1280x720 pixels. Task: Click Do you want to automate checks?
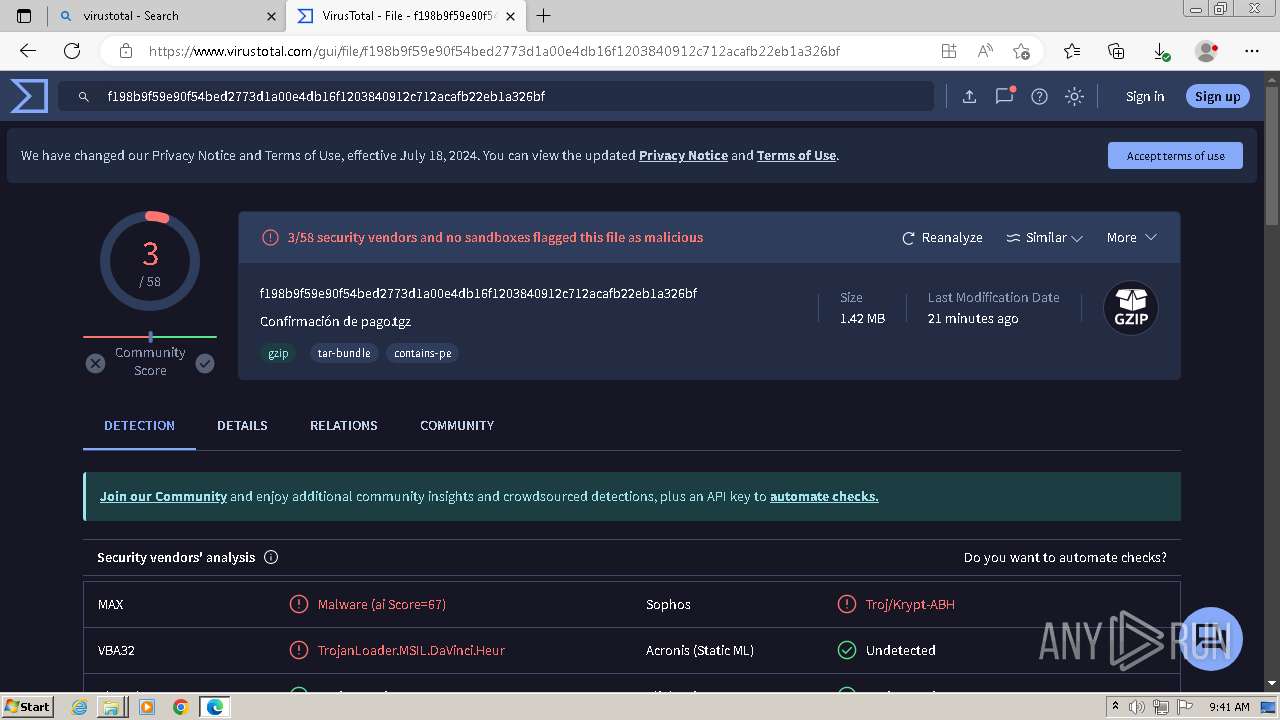click(x=1065, y=557)
